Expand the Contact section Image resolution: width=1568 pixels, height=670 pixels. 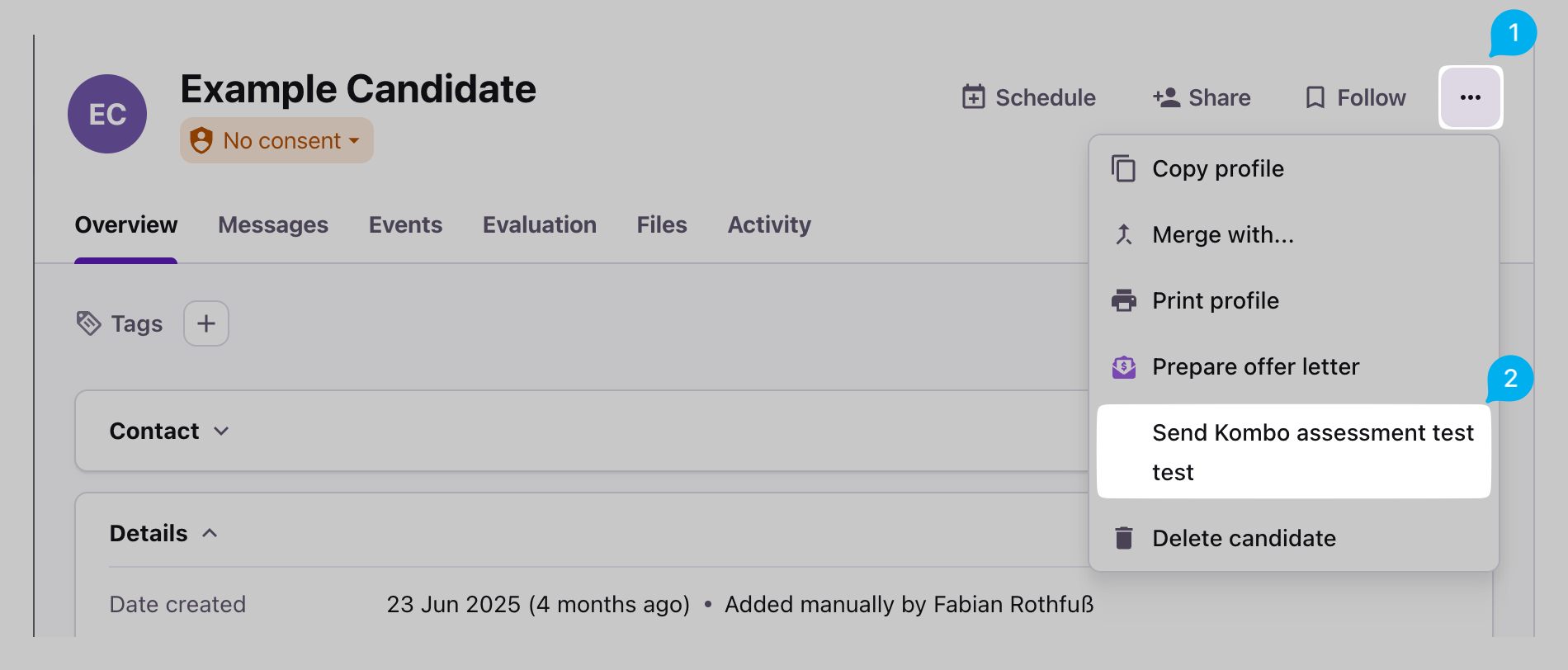169,431
